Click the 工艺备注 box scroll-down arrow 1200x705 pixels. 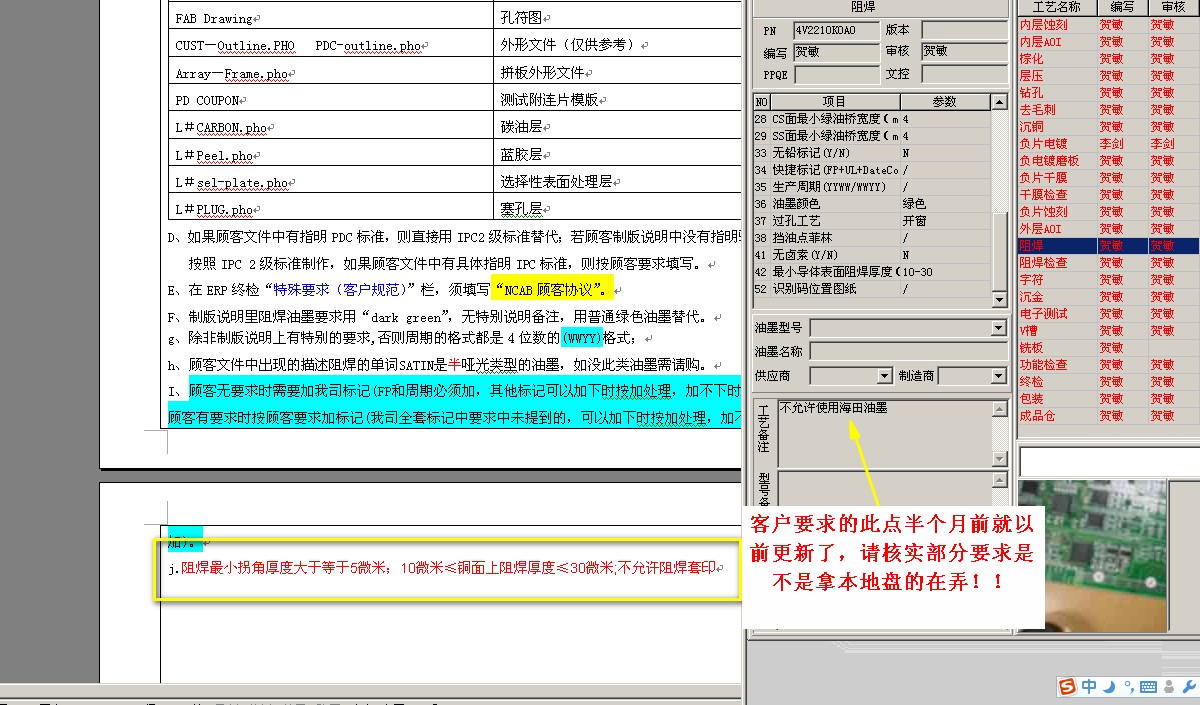coord(999,458)
